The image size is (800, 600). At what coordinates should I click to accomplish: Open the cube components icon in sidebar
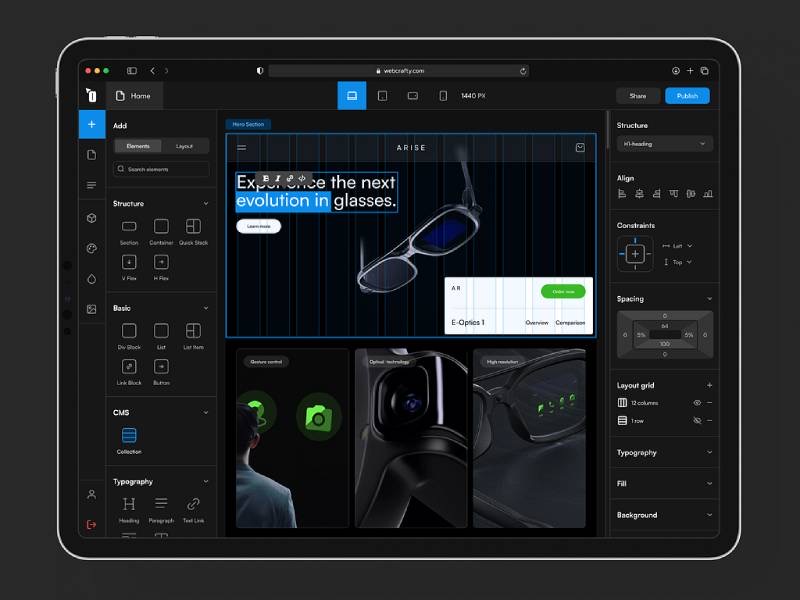pos(92,218)
